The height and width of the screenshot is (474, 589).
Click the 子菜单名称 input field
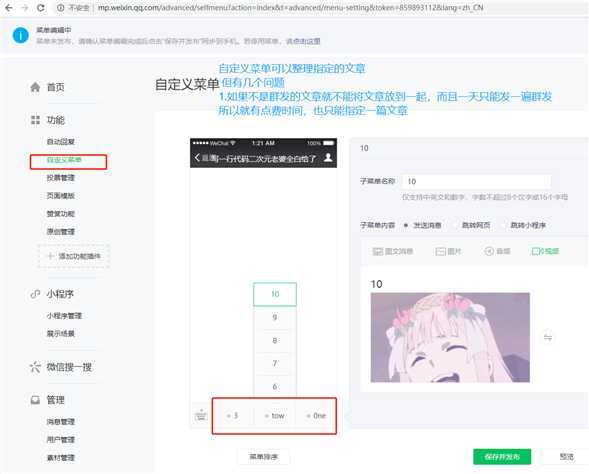point(476,182)
